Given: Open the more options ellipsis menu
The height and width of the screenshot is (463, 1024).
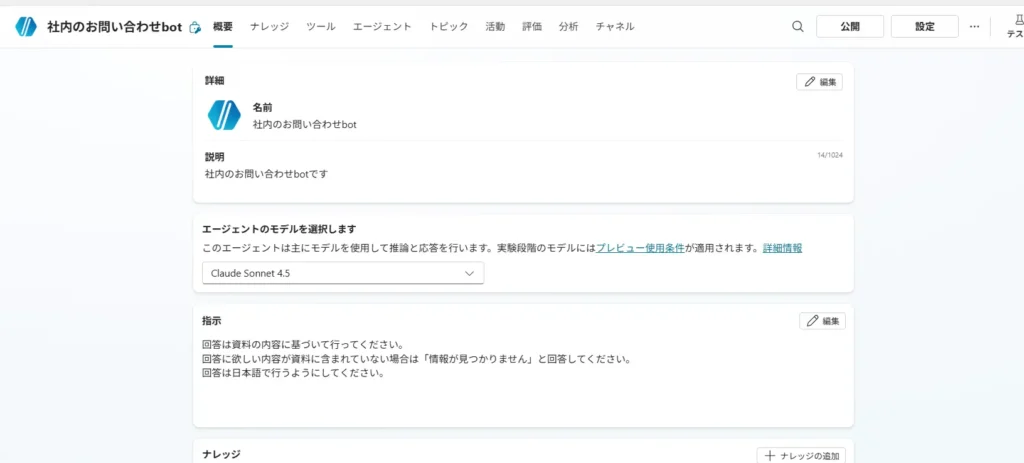Looking at the screenshot, I should (x=974, y=27).
